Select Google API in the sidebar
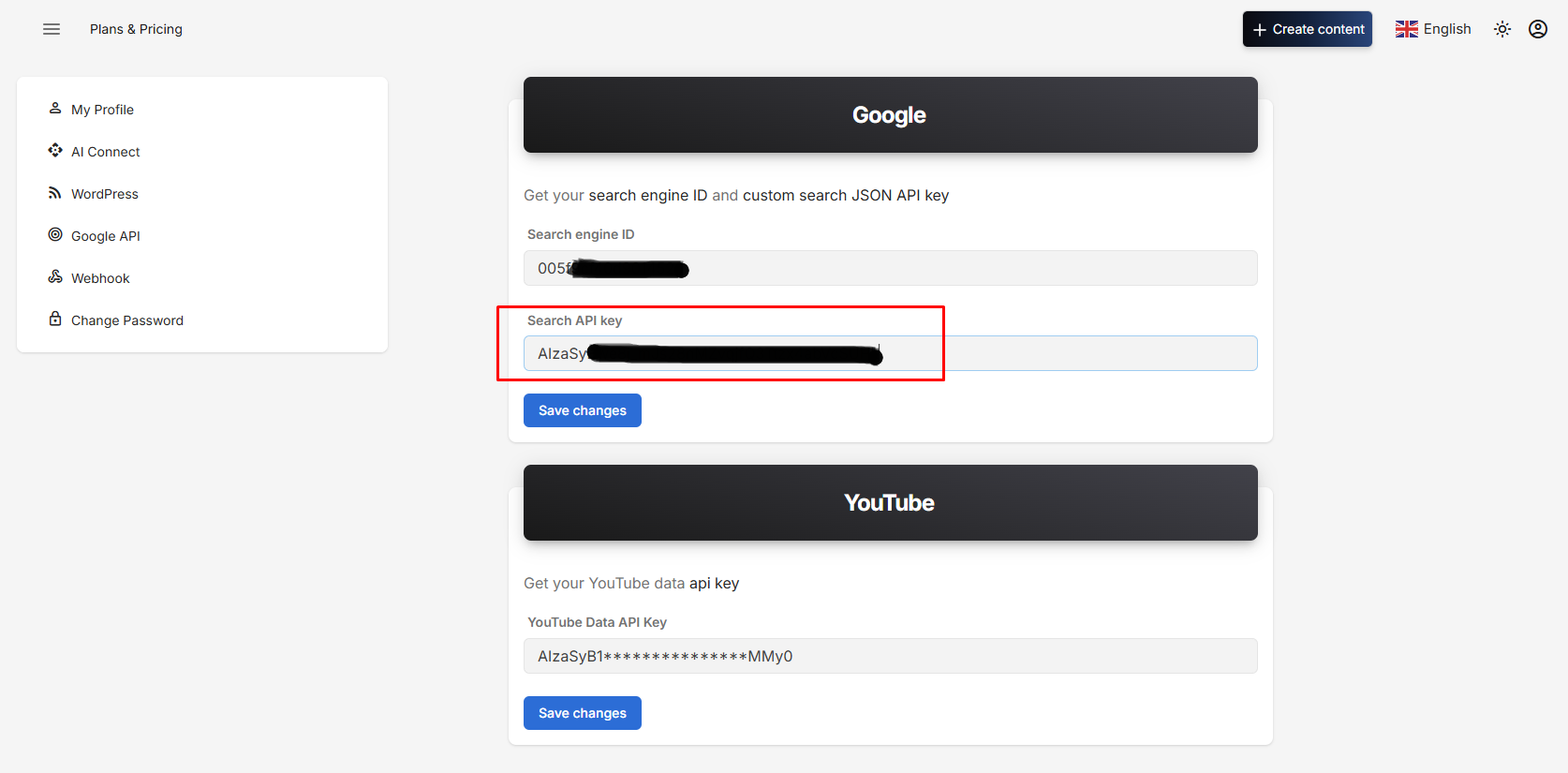Viewport: 1568px width, 773px height. pos(106,236)
